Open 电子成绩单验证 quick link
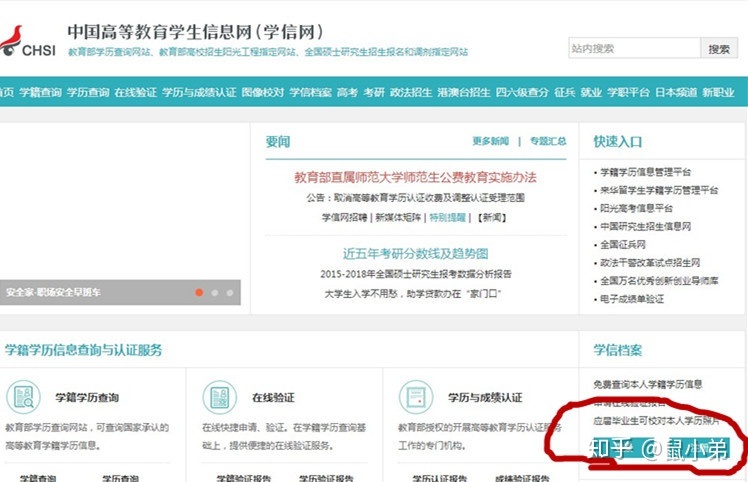The width and height of the screenshot is (748, 482). click(632, 299)
